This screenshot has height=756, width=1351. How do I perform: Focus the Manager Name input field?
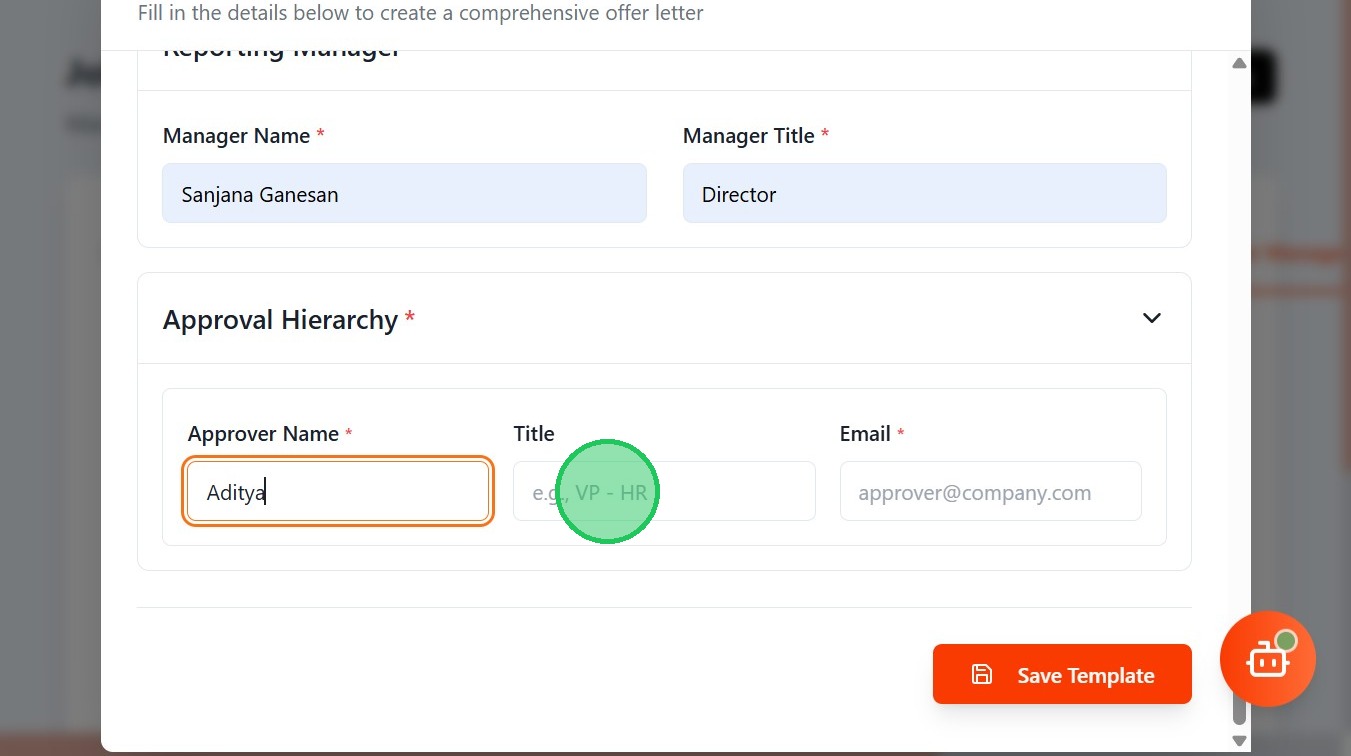click(x=404, y=194)
